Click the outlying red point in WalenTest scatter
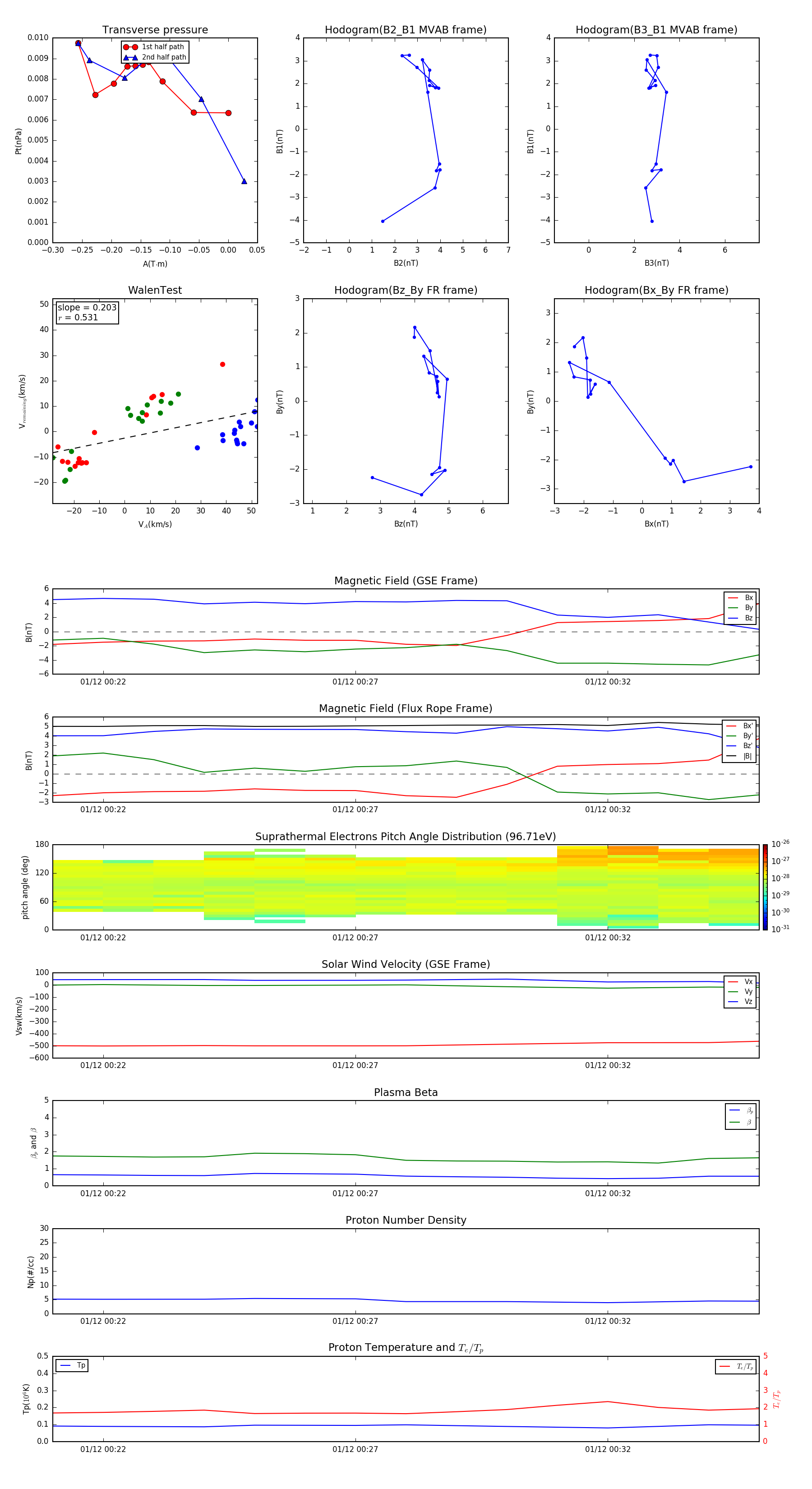The height and width of the screenshot is (1489, 812). pyautogui.click(x=222, y=365)
